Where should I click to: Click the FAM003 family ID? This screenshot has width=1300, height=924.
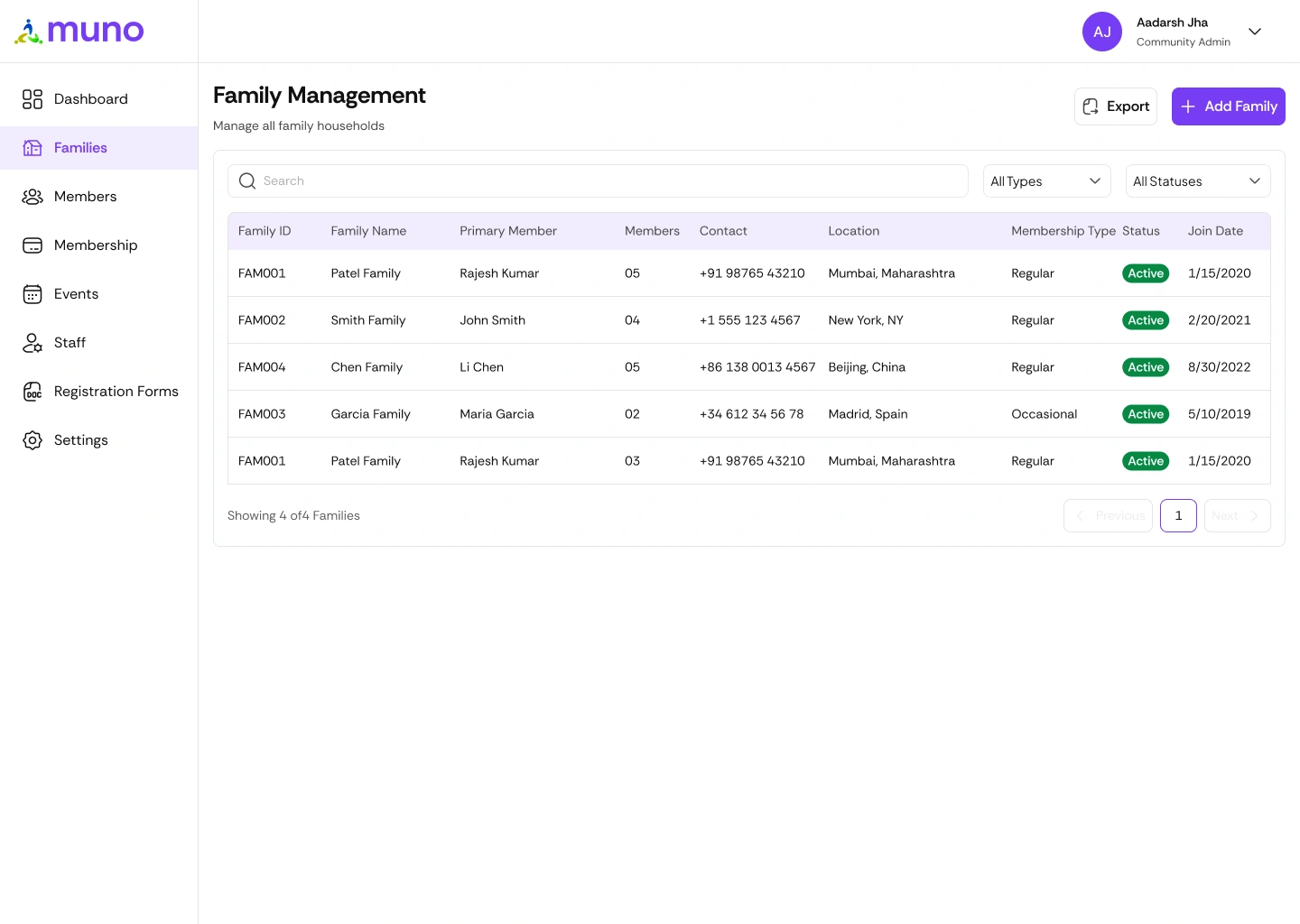pyautogui.click(x=262, y=414)
